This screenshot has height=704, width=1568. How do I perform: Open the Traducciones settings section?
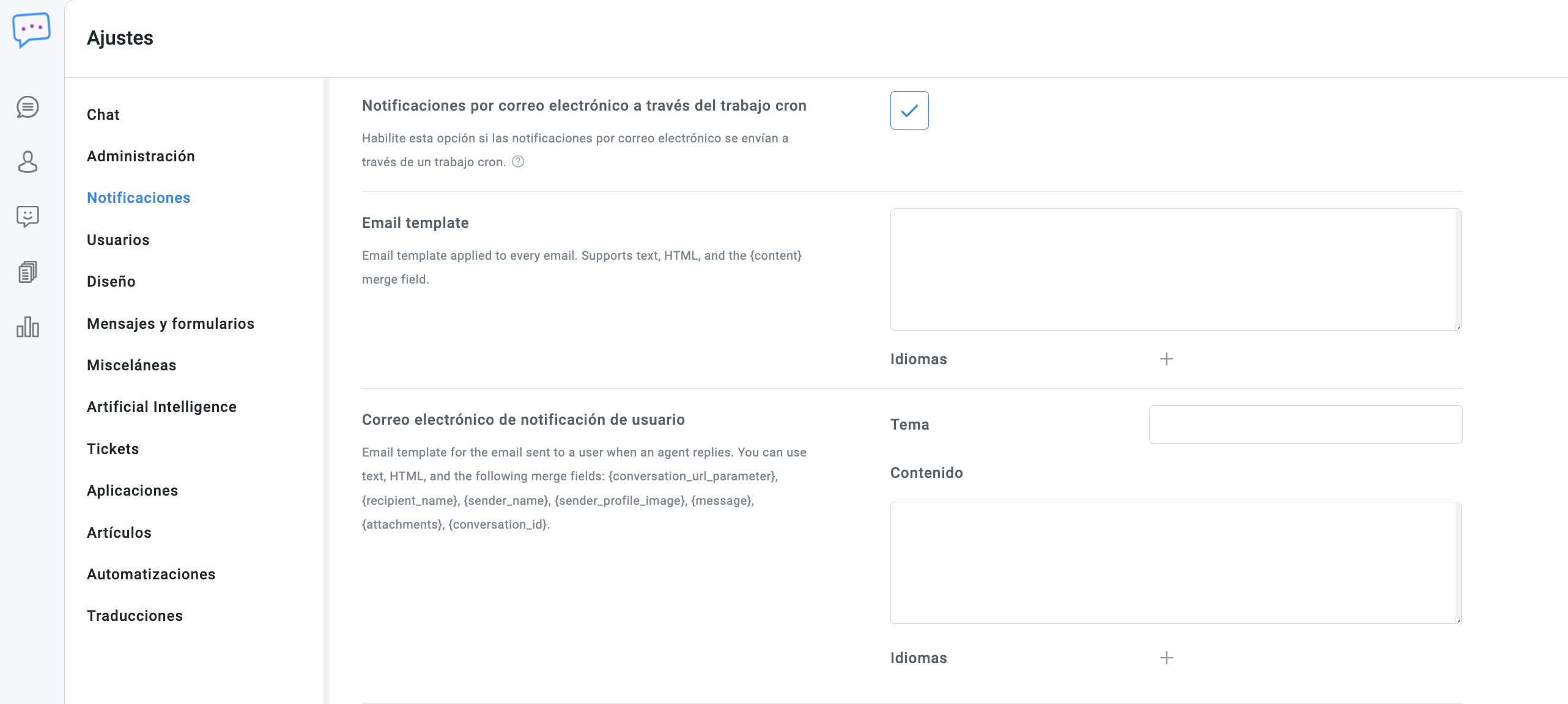(135, 615)
